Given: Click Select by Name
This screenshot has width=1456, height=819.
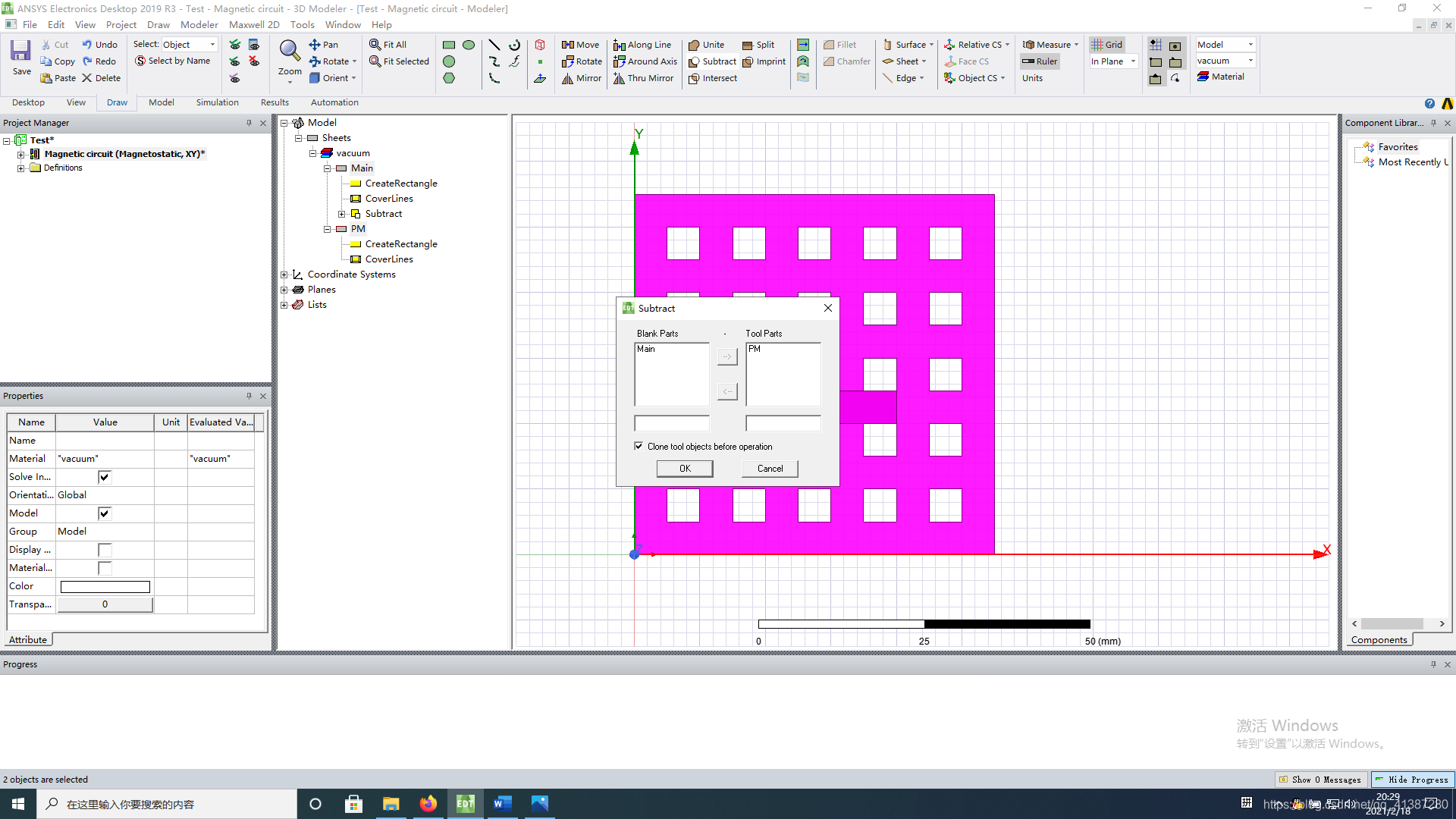Looking at the screenshot, I should (x=172, y=61).
